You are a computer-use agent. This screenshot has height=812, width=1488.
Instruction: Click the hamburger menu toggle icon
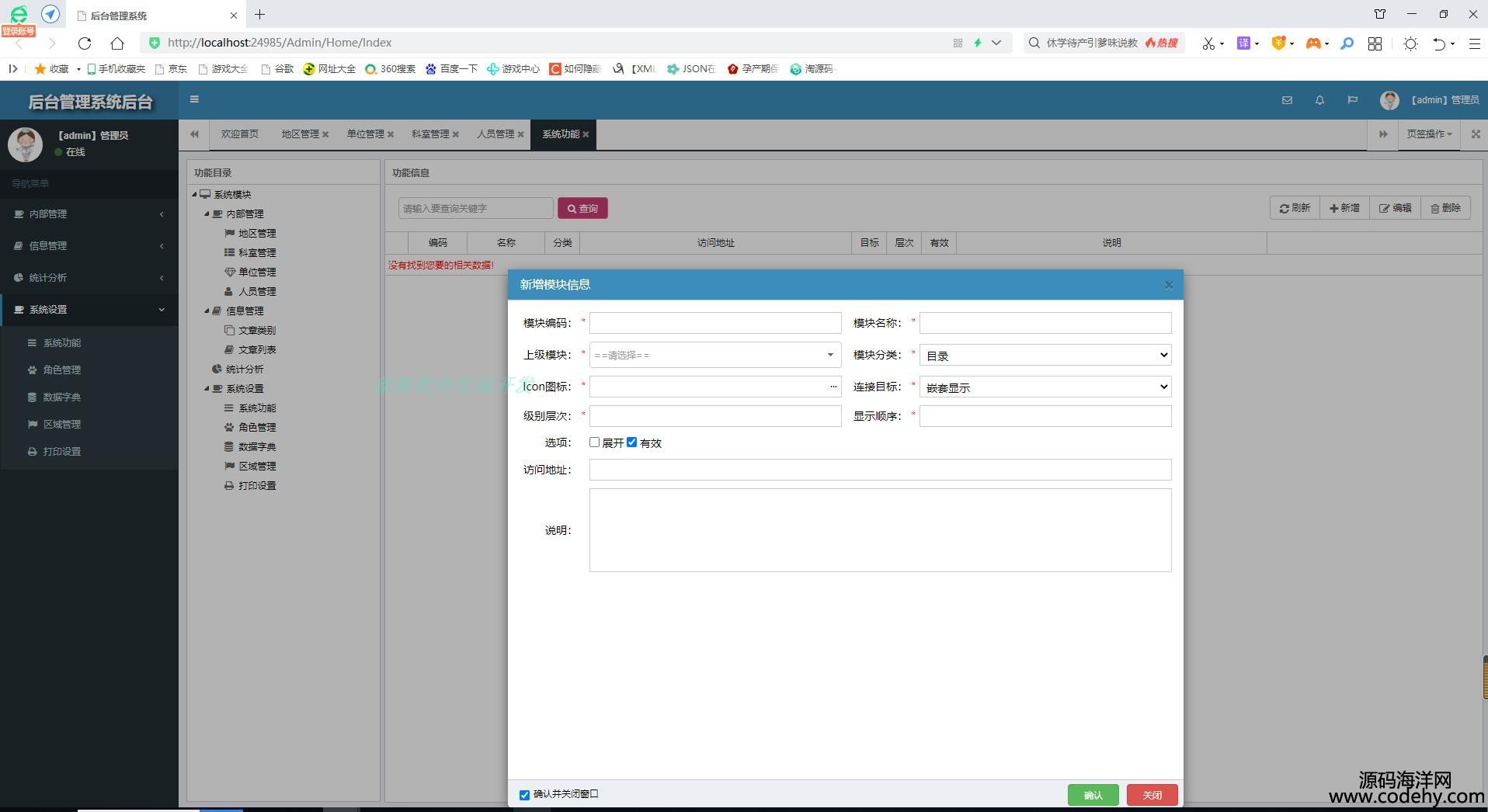coord(194,99)
